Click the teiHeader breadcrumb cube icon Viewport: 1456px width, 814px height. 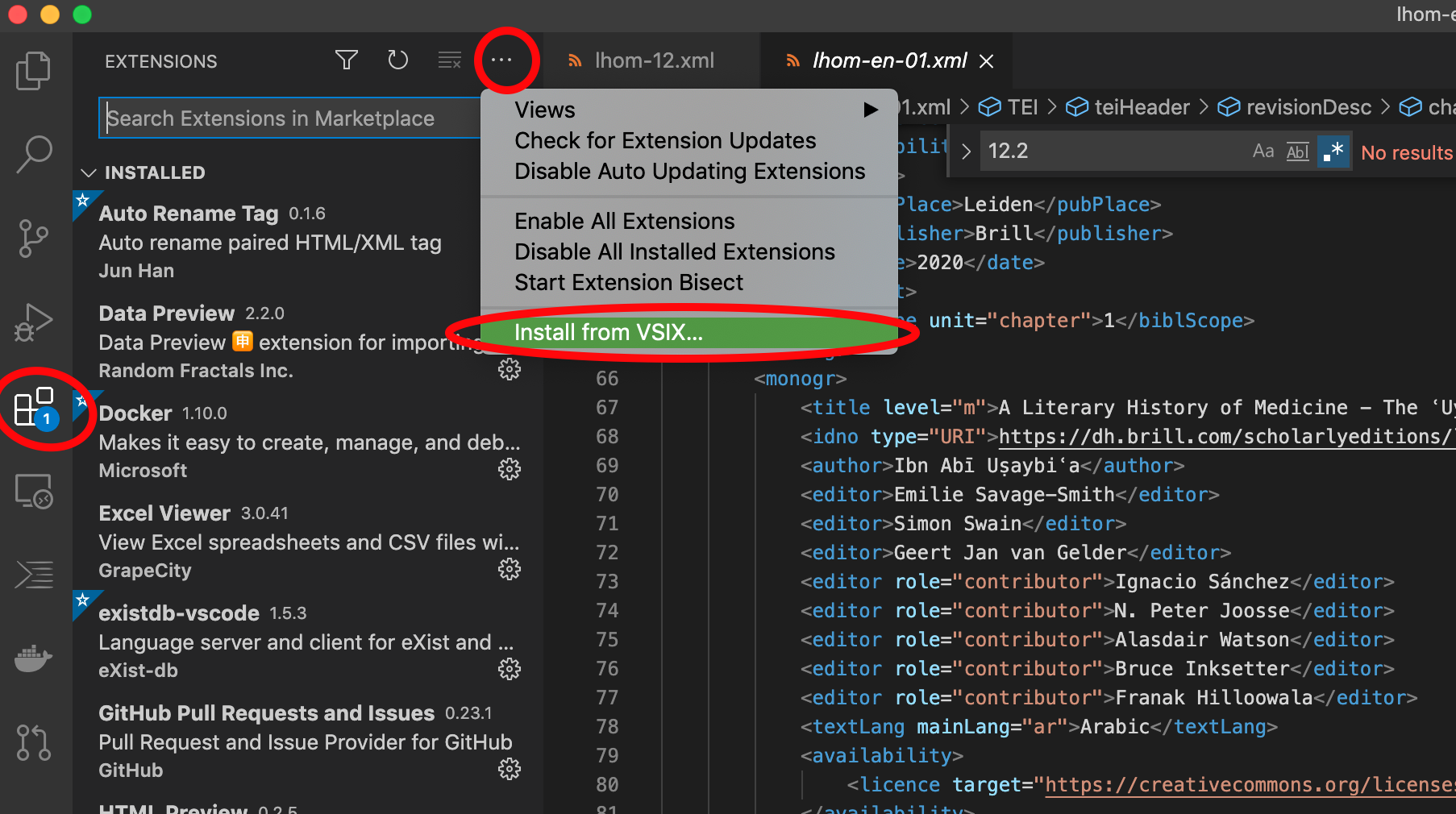coord(1077,107)
